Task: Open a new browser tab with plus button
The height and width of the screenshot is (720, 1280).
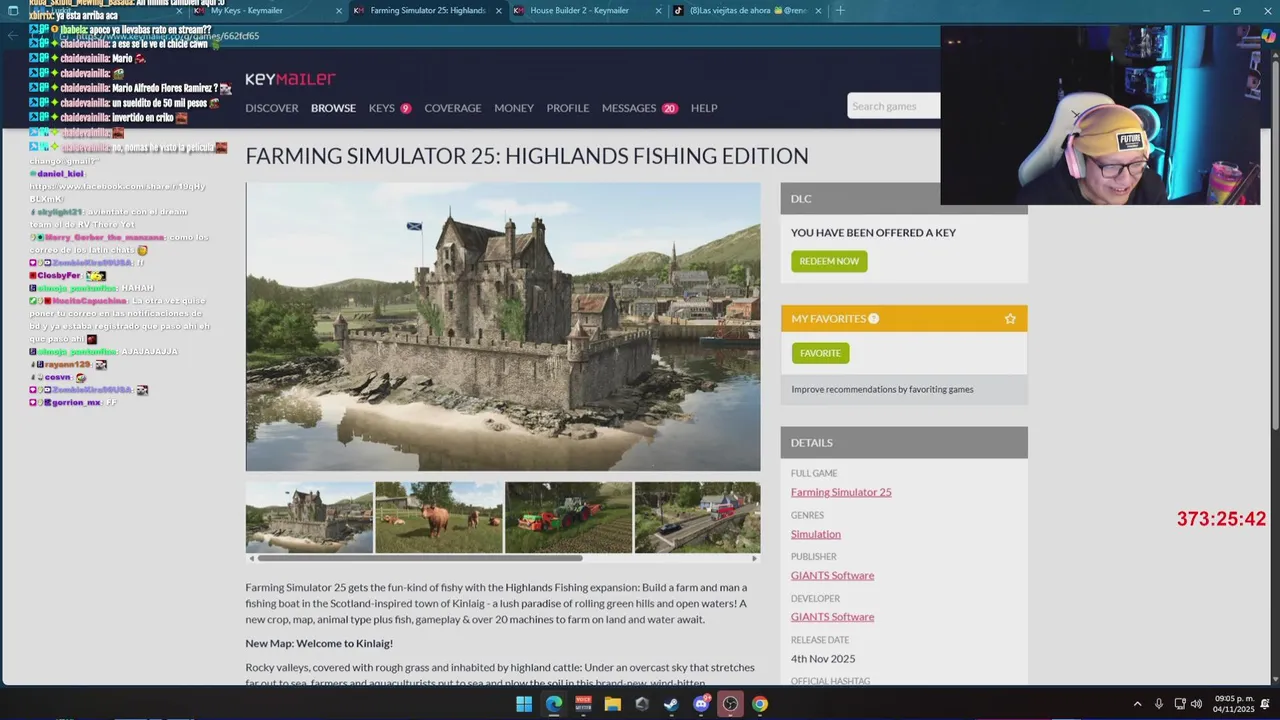Action: (840, 11)
